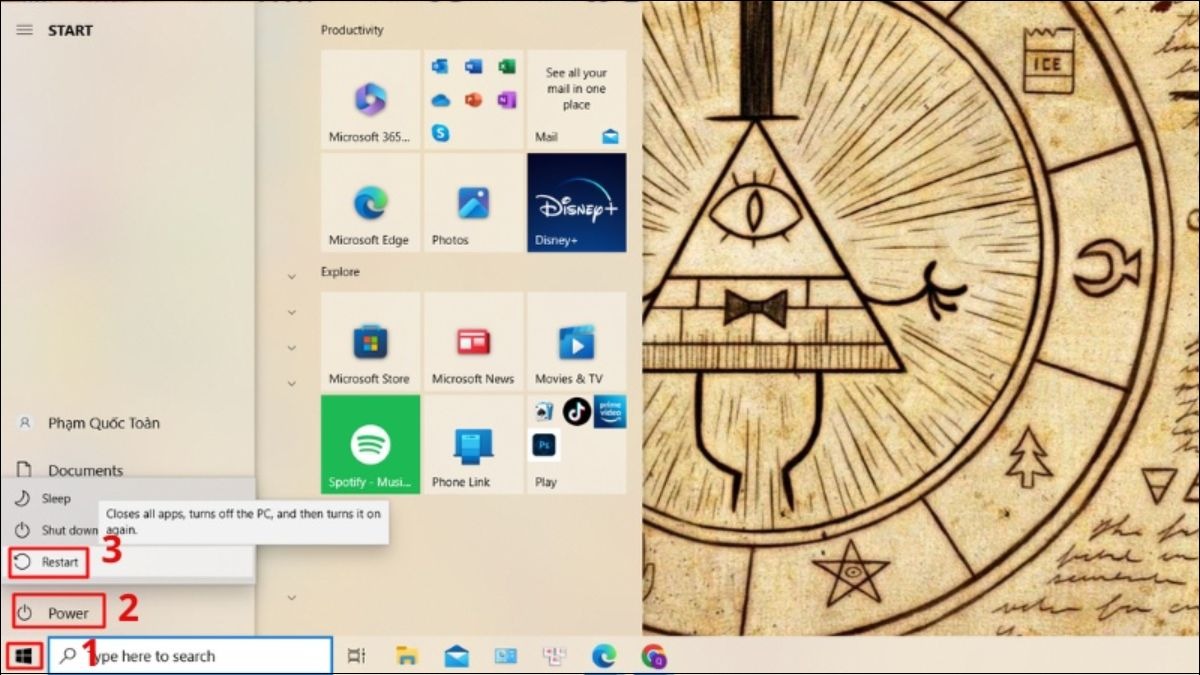Open the Microsoft 365 tile

(x=370, y=100)
